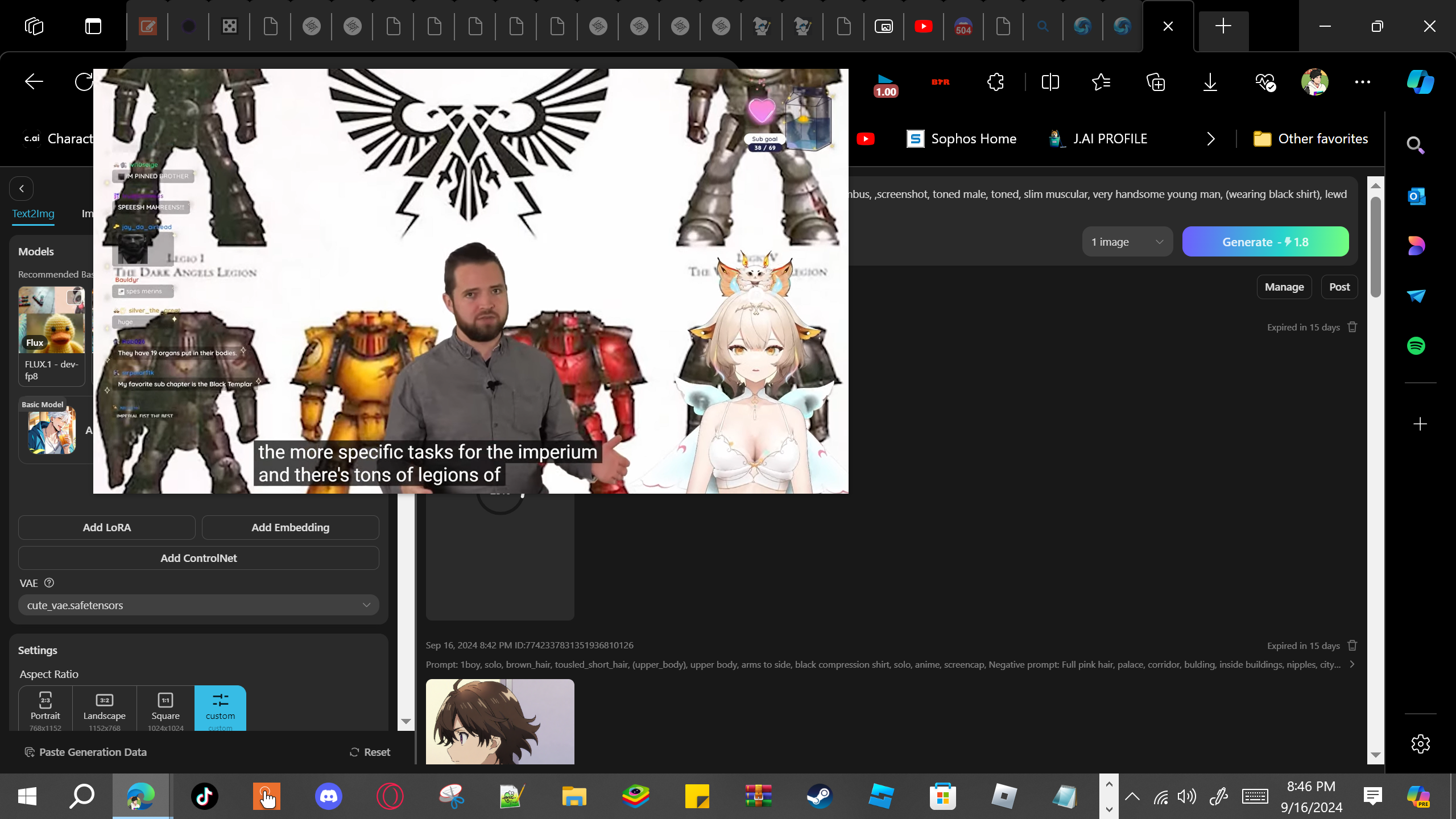Viewport: 1456px width, 819px height.
Task: Open the BPR extension icon
Action: (941, 82)
